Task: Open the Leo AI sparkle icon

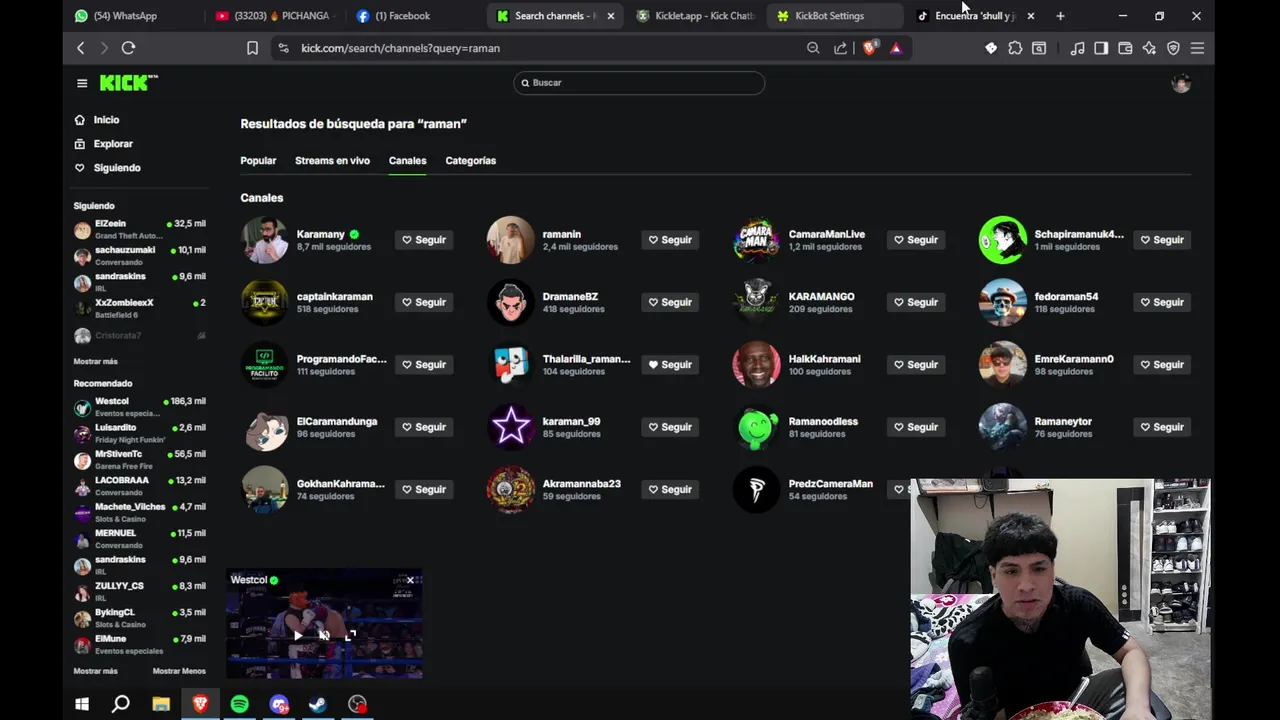Action: point(1149,48)
